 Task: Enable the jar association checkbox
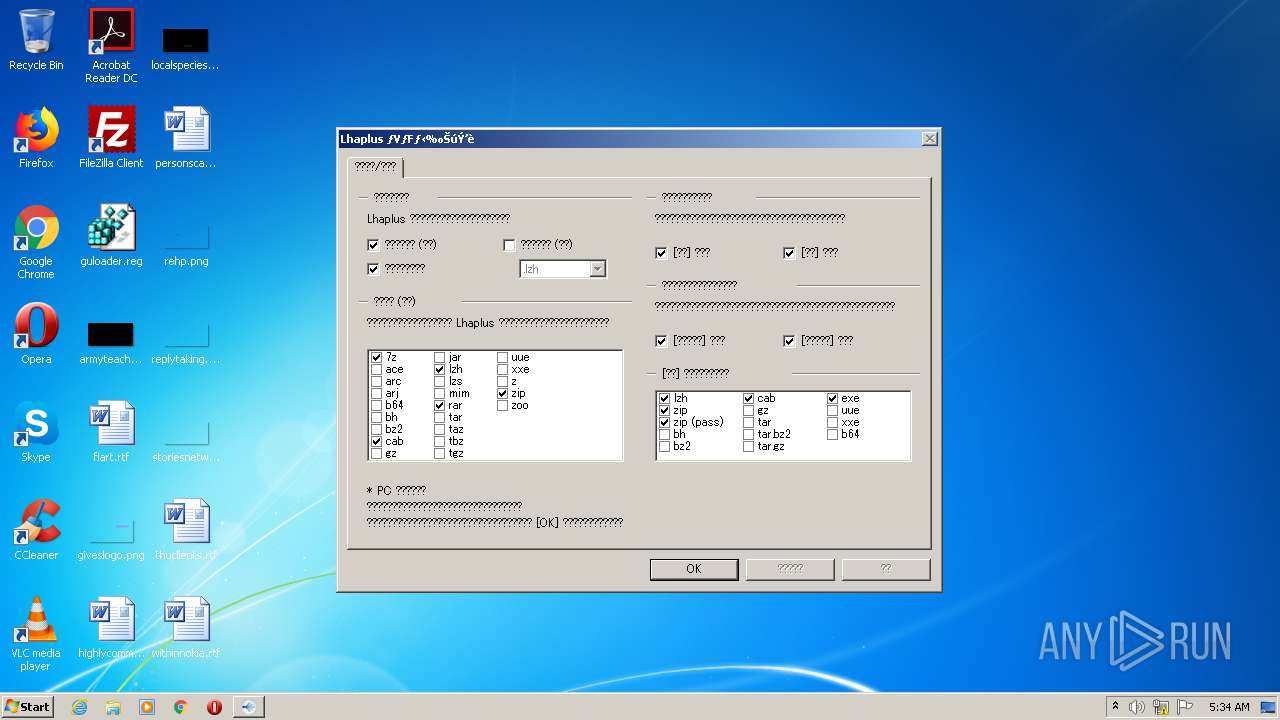tap(440, 357)
